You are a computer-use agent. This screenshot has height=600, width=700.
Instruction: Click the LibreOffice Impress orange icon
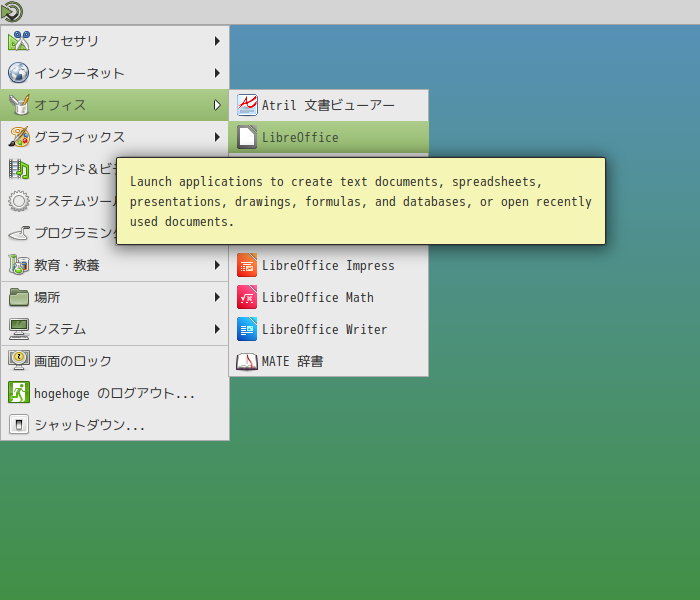(247, 265)
